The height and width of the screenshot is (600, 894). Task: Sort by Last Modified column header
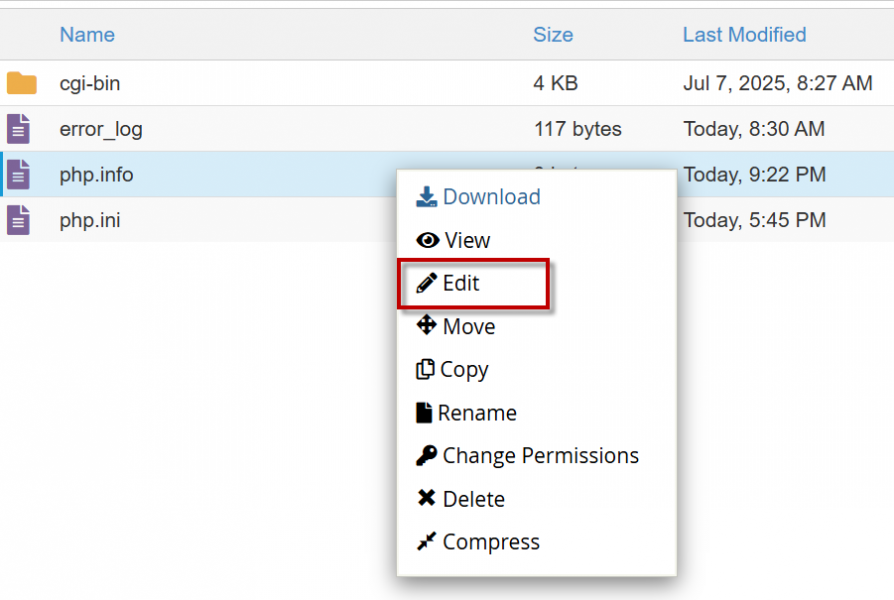pyautogui.click(x=744, y=35)
